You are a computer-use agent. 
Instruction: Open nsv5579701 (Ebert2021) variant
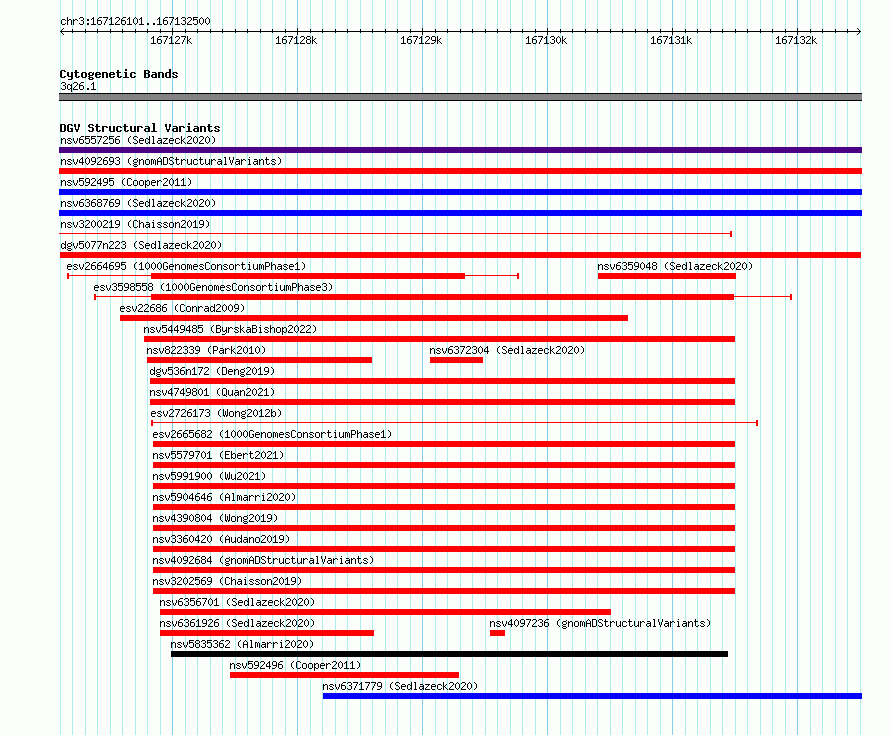click(x=218, y=455)
